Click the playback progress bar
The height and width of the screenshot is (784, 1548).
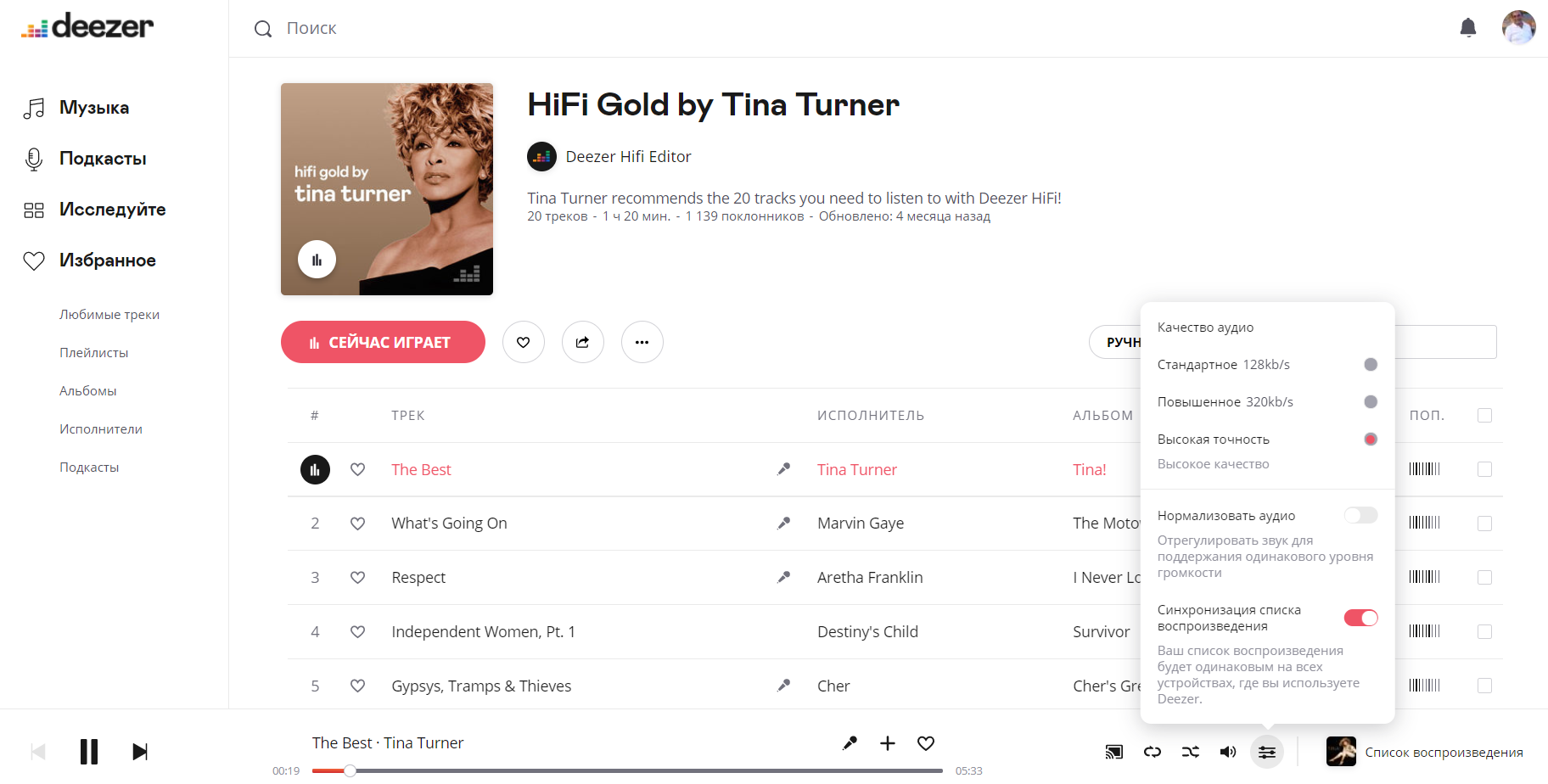[627, 770]
